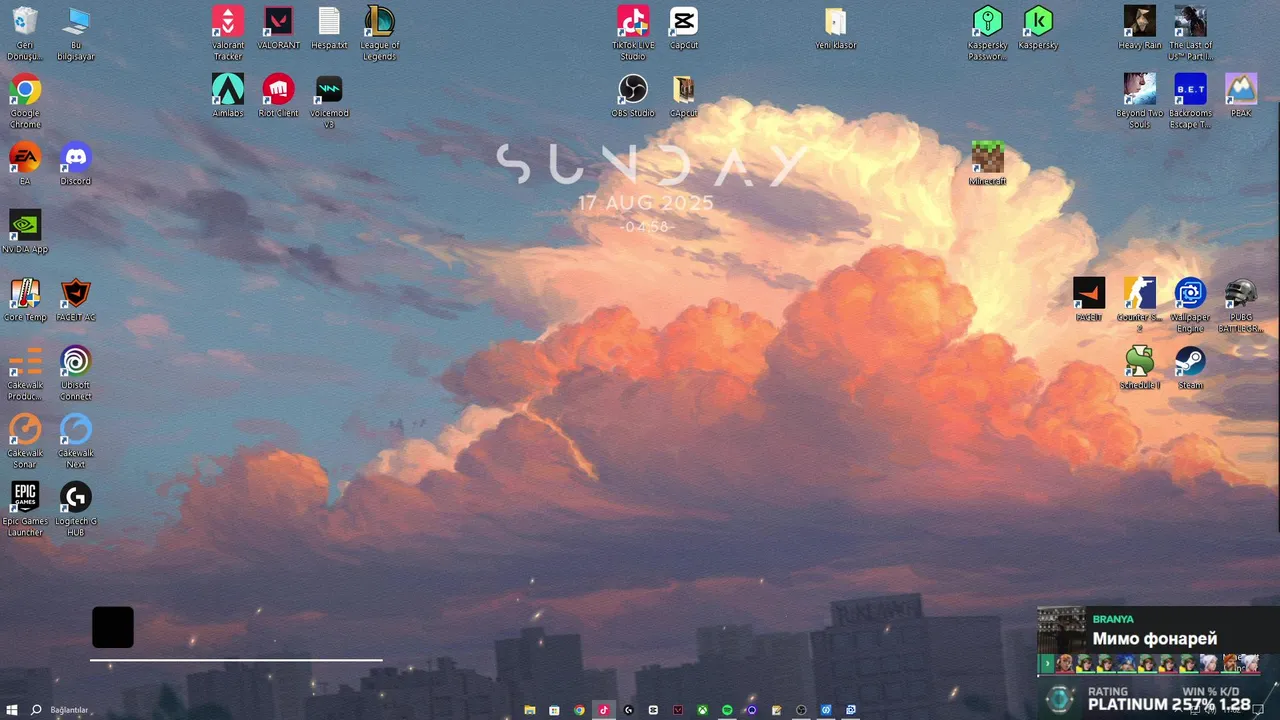Open File Explorer from the taskbar
Screen dimensions: 1280x720
coord(530,710)
